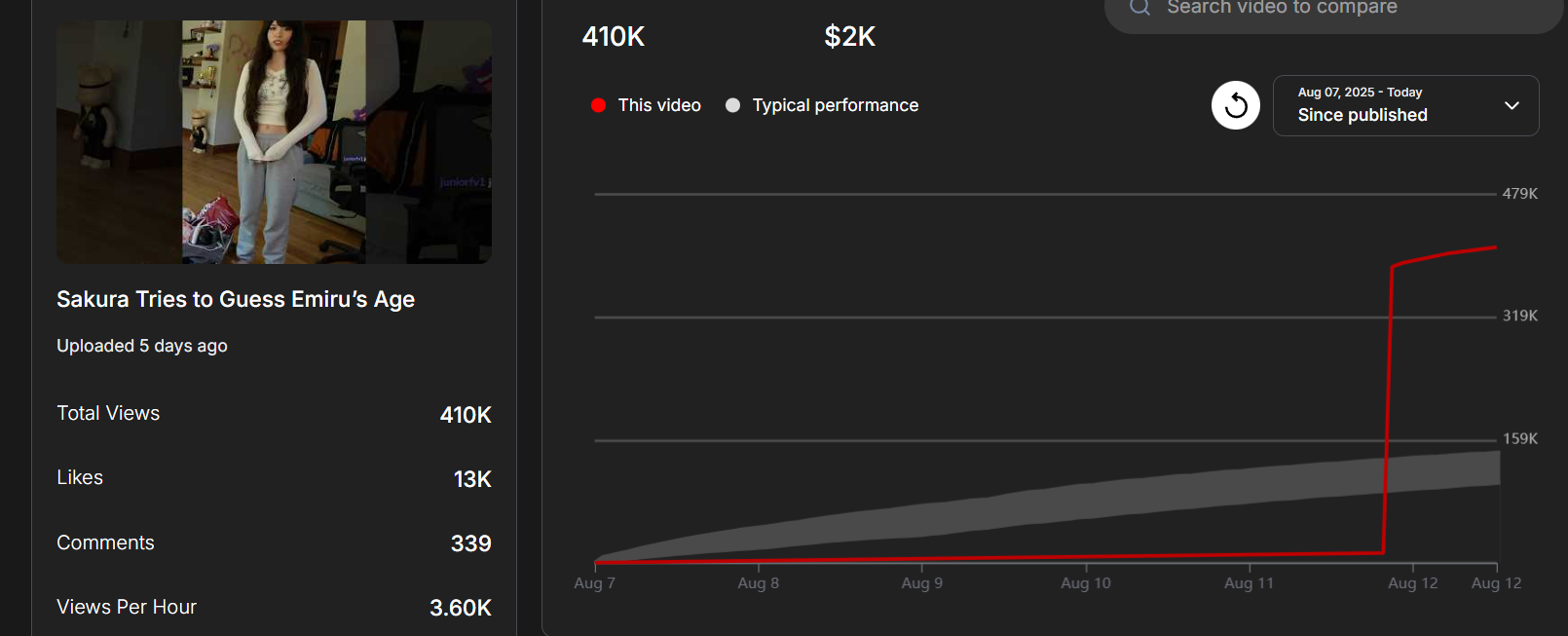
Task: Select the Likes label
Action: pos(80,477)
